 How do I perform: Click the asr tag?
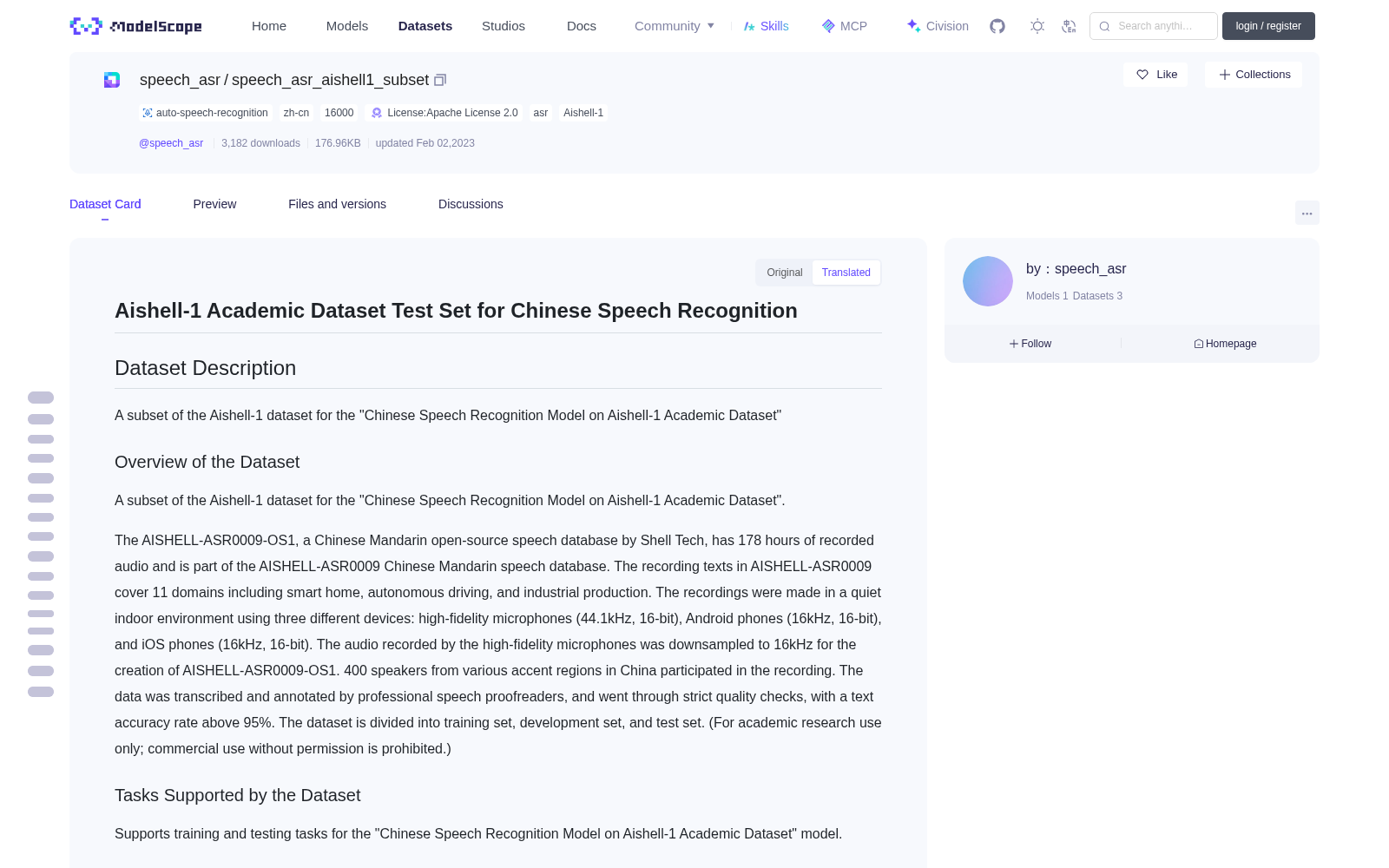point(541,113)
